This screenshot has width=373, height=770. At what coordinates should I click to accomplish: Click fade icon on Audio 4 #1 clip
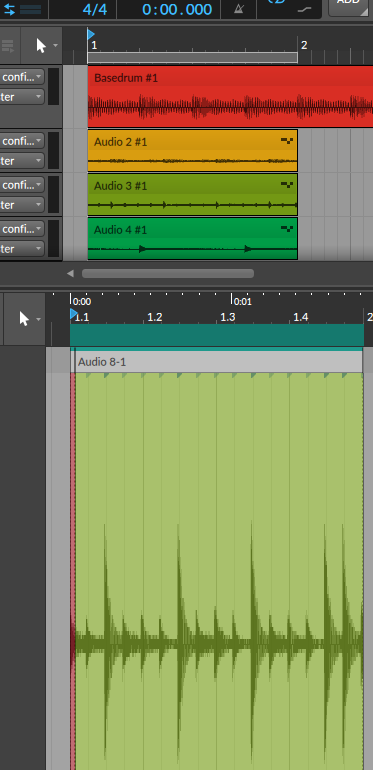pyautogui.click(x=287, y=228)
